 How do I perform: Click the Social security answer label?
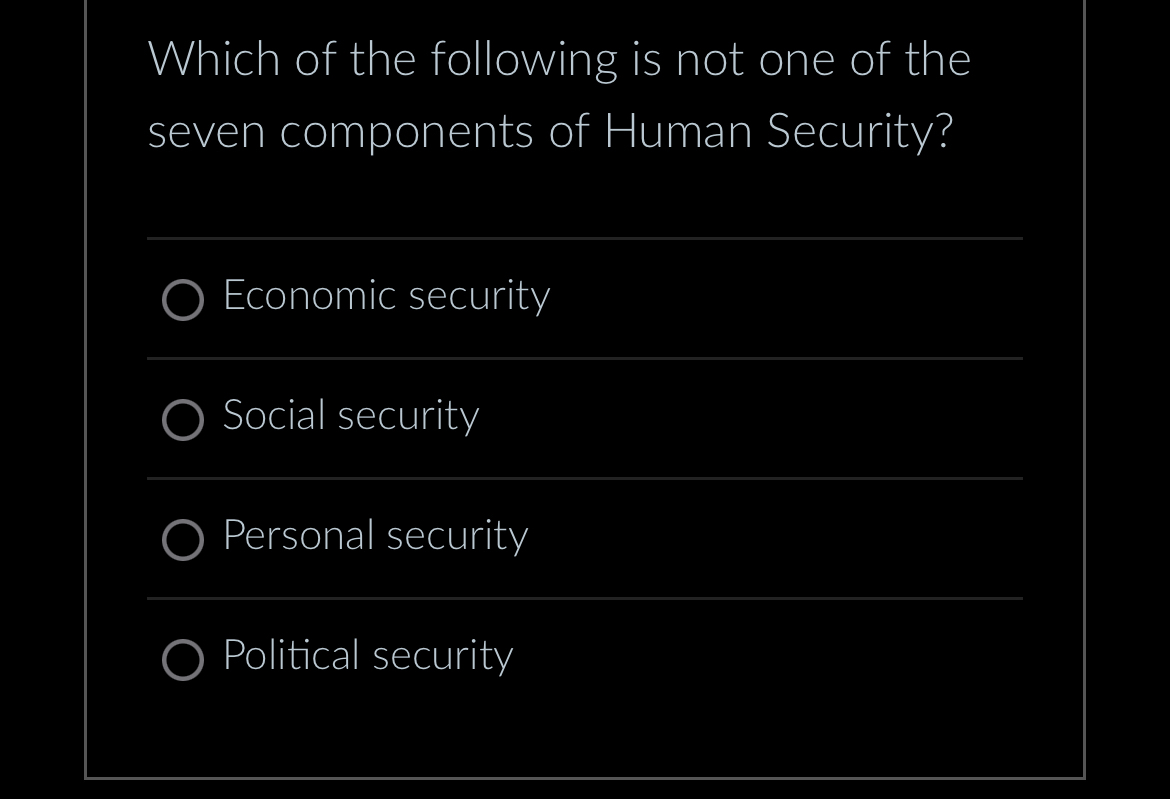[350, 416]
